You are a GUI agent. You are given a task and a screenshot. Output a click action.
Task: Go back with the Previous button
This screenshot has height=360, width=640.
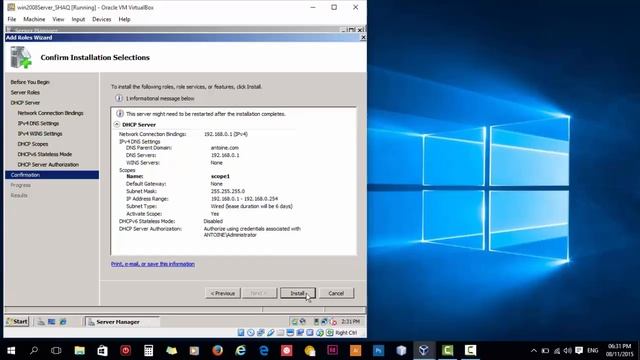click(x=223, y=293)
